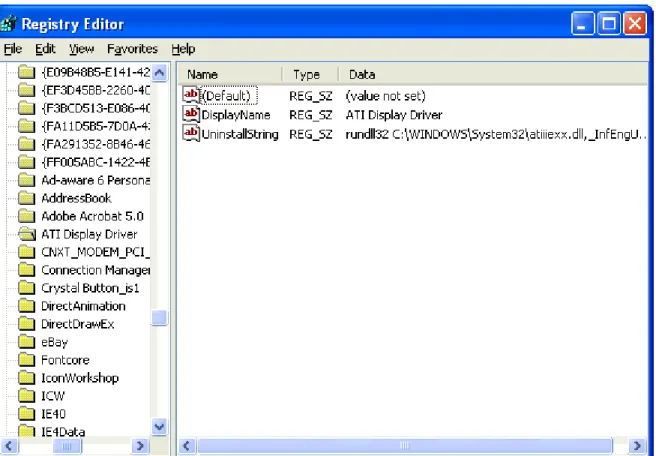Click the Ad-aware 6 Personal folder icon
Viewport: 656px width, 456px height.
click(27, 180)
